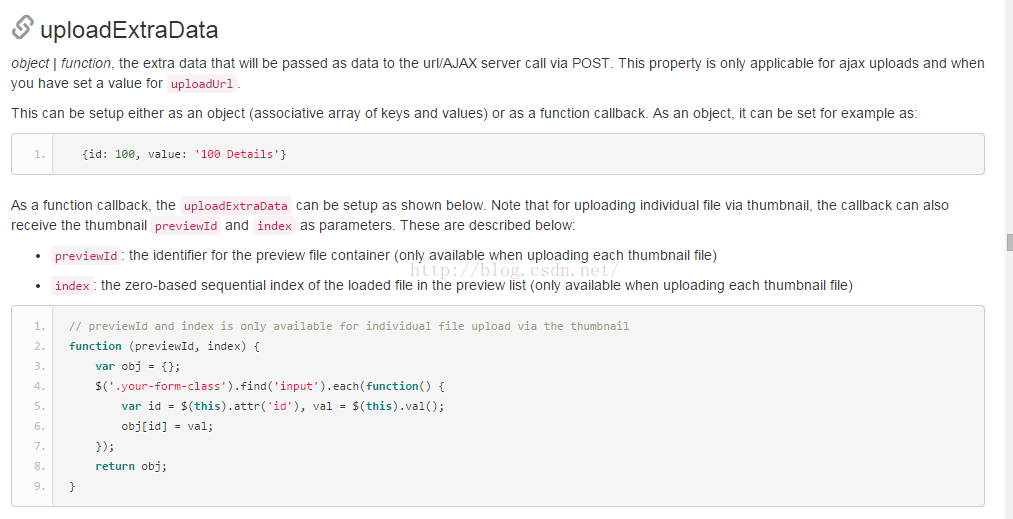Click line number 9 in code block
This screenshot has width=1013, height=519.
(x=40, y=486)
